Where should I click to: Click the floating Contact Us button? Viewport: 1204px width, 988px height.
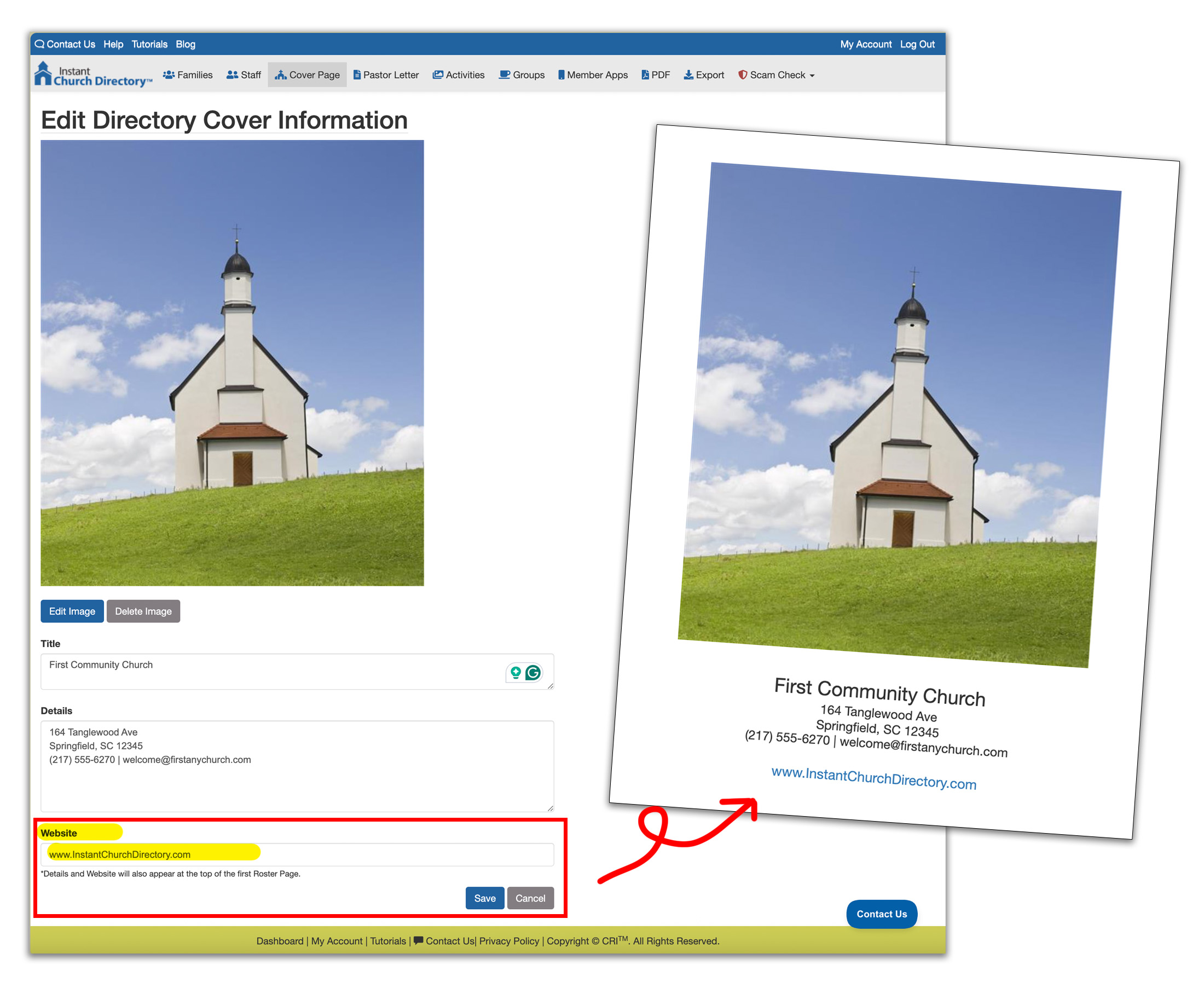click(x=881, y=914)
